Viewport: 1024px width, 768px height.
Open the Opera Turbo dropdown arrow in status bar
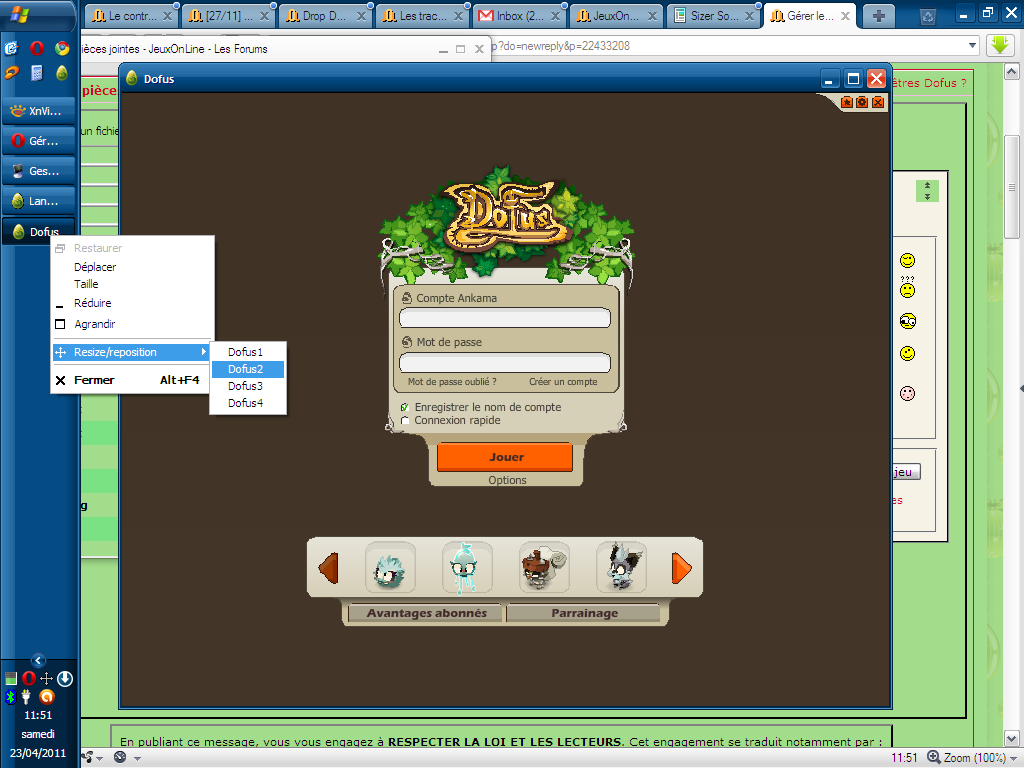(137, 758)
